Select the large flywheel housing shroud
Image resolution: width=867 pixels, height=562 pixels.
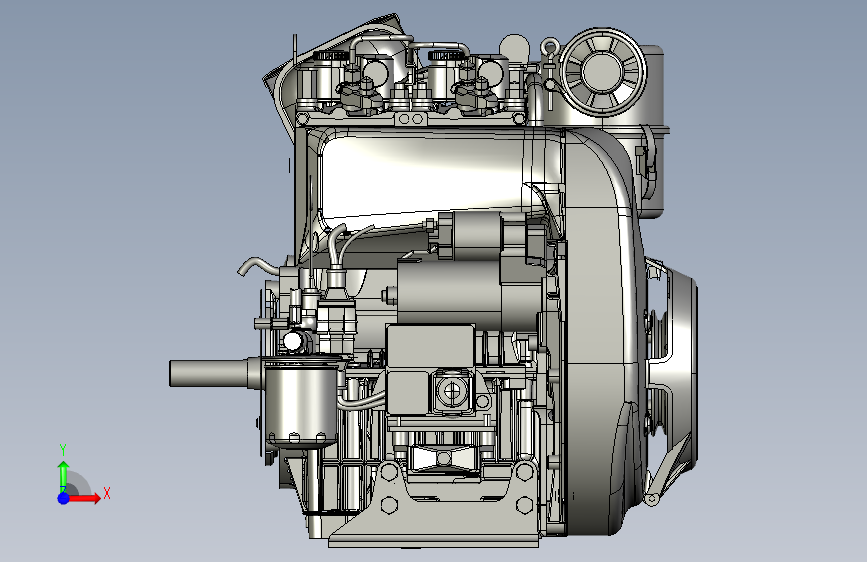(601, 332)
